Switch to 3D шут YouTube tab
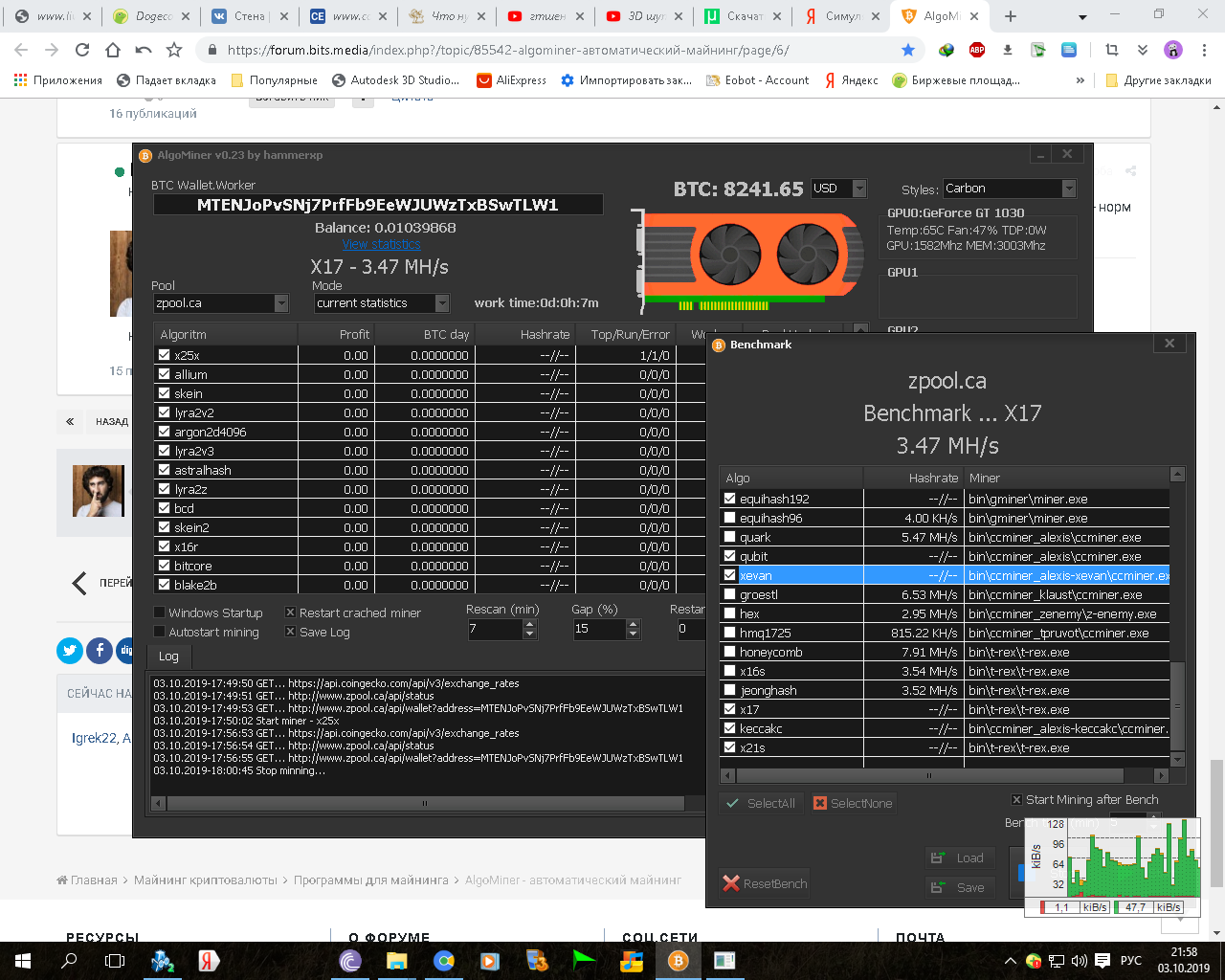1225x980 pixels. tap(646, 16)
